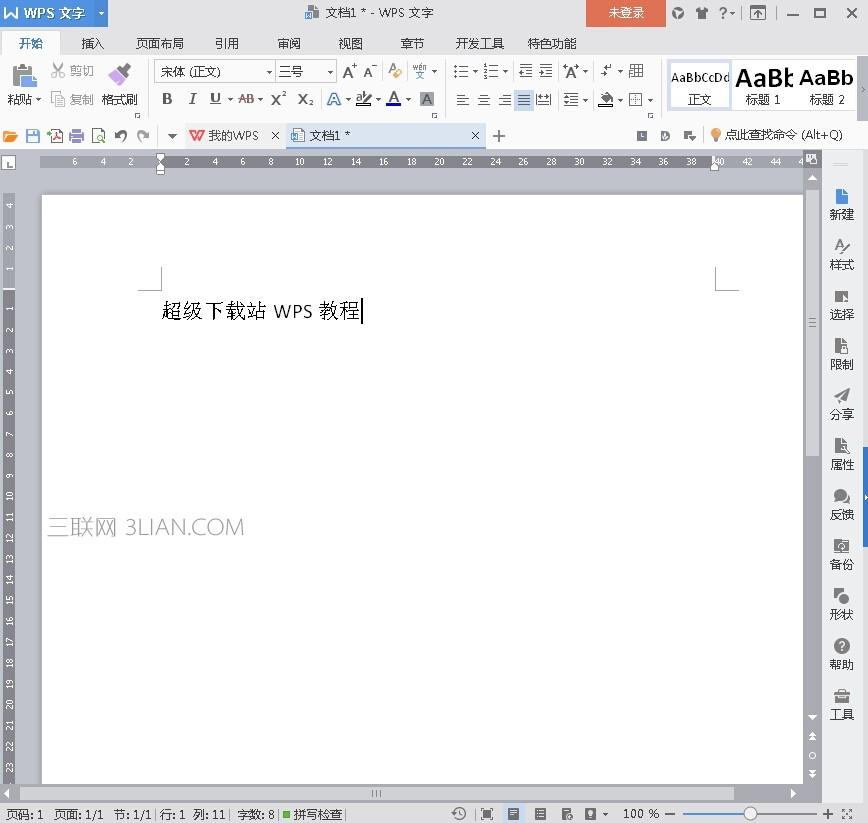Expand WPS 文字 application menu arrow
This screenshot has height=823, width=868.
click(101, 13)
